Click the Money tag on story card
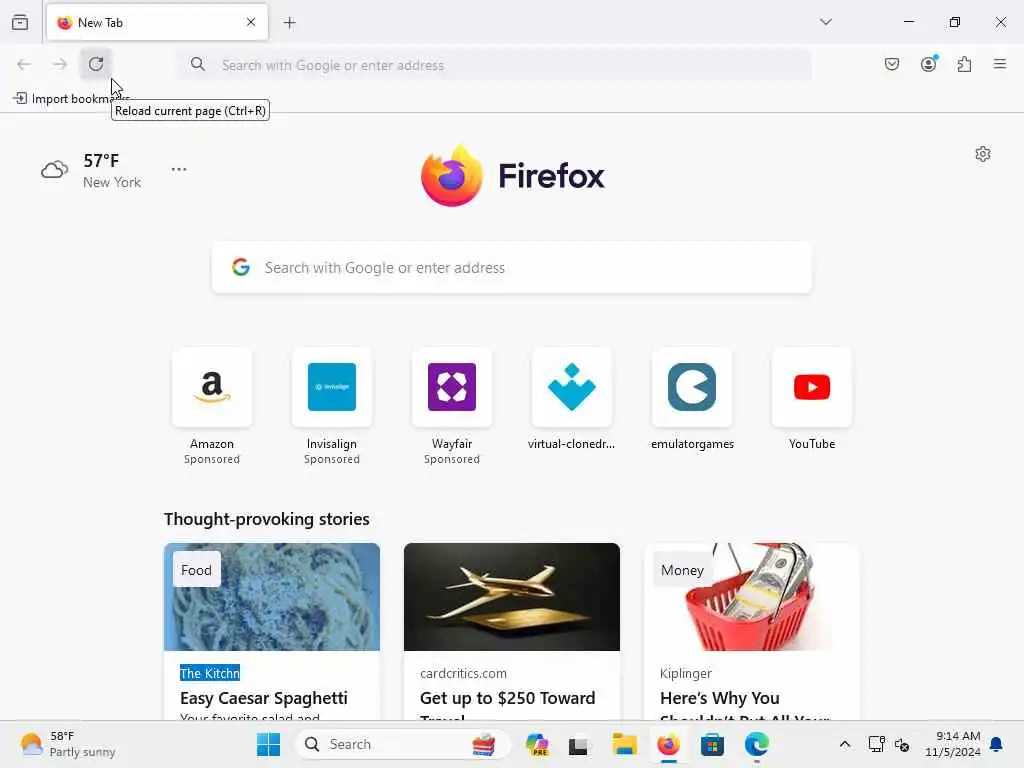Viewport: 1024px width, 768px height. pos(682,570)
